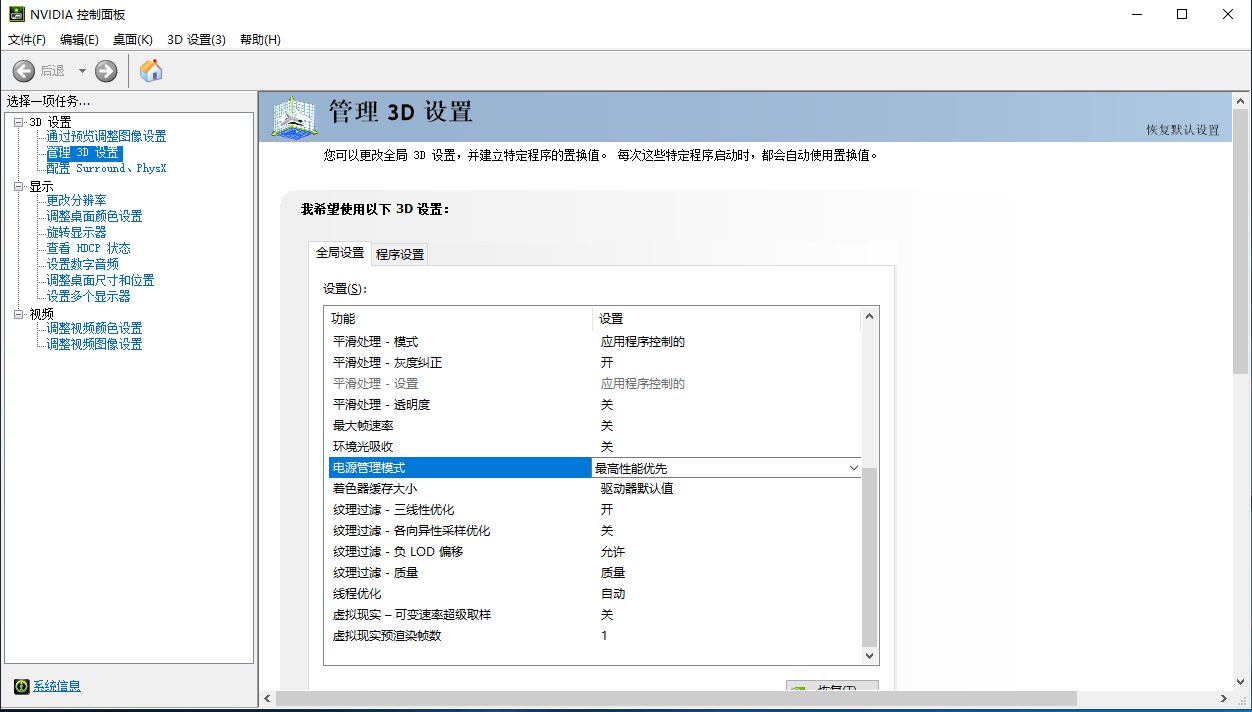Click the Forward arrow icon
Image resolution: width=1252 pixels, height=712 pixels.
[106, 71]
